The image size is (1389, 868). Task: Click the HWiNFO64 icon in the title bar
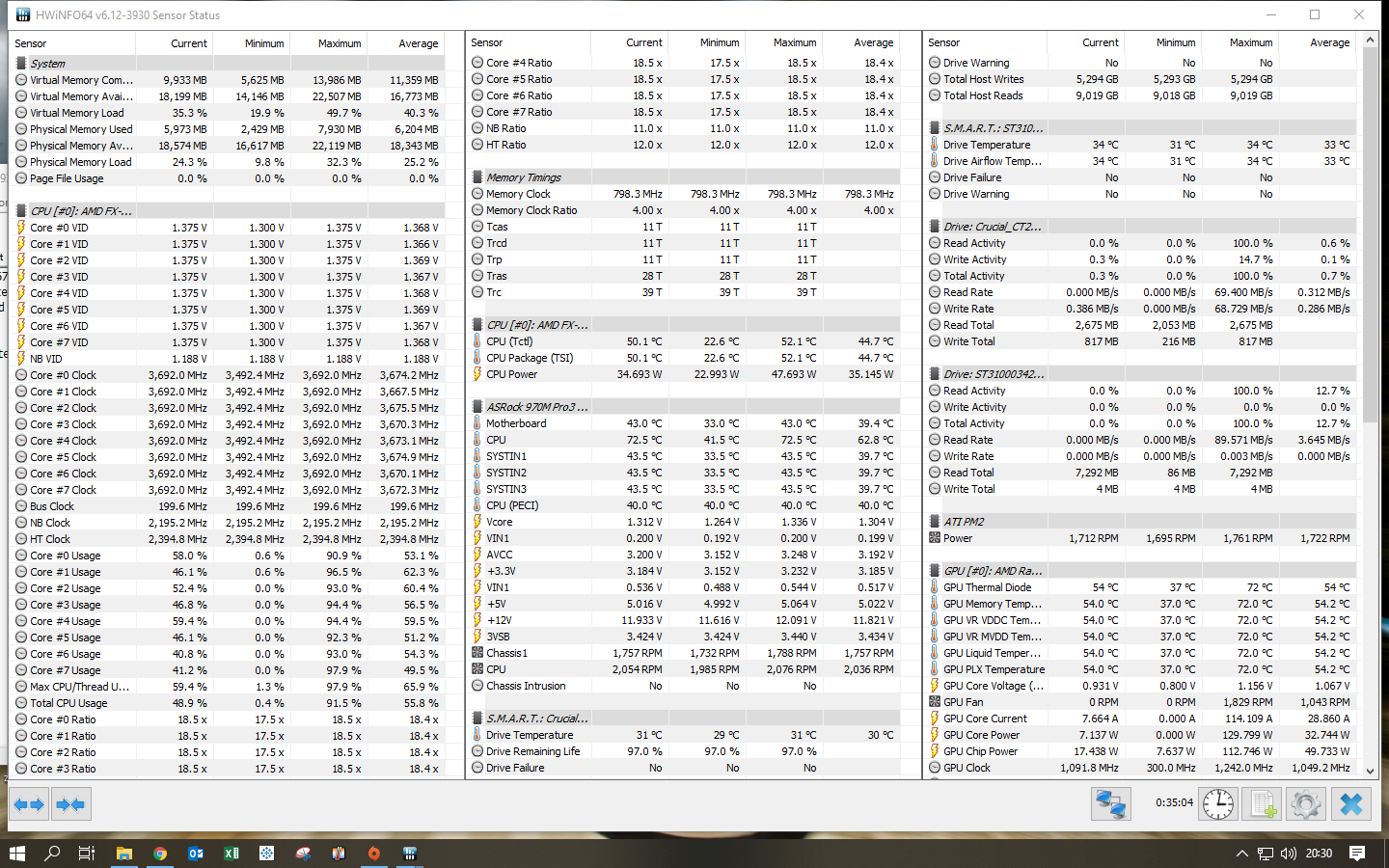pyautogui.click(x=22, y=15)
